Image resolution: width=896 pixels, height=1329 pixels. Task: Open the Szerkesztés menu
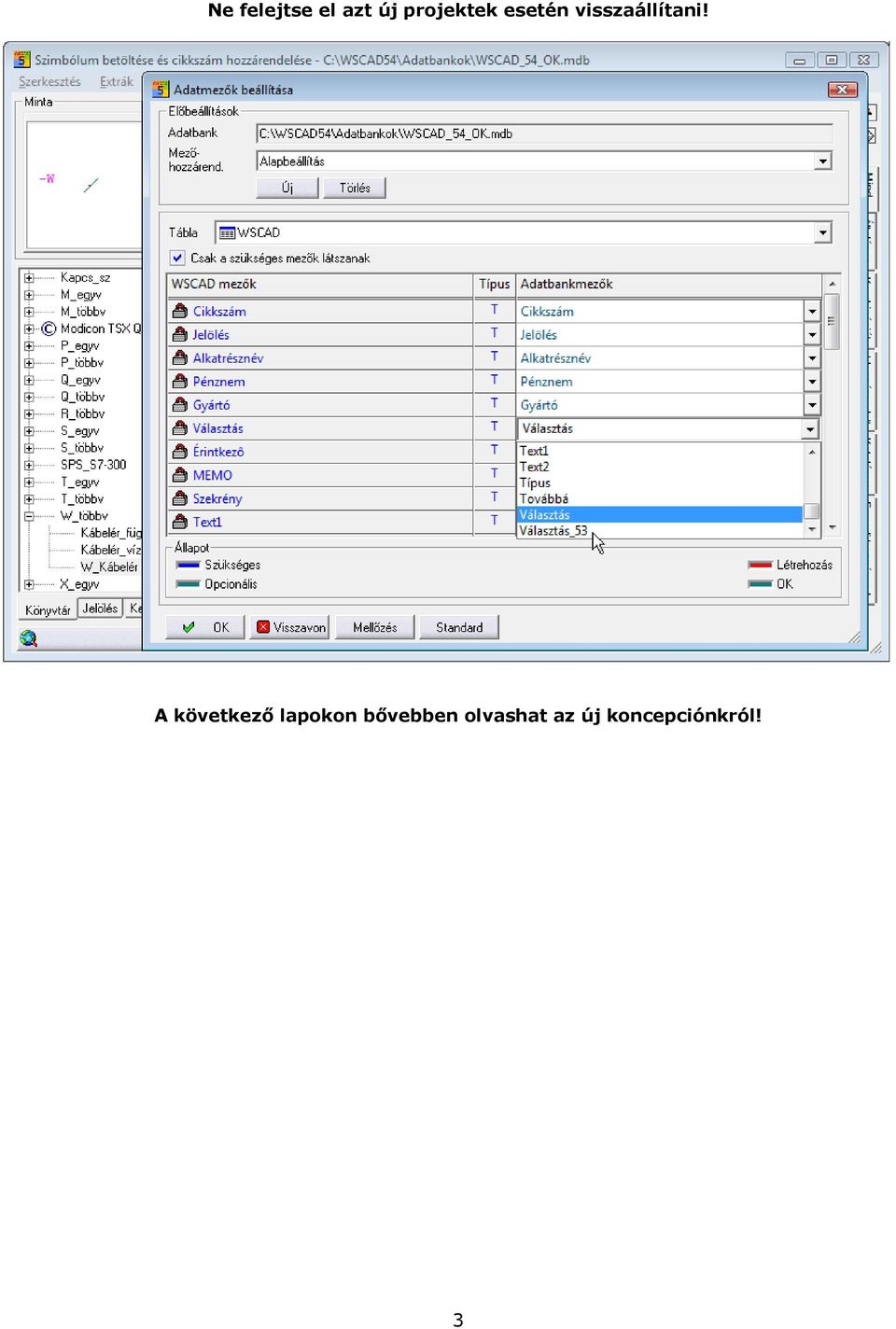pos(49,81)
